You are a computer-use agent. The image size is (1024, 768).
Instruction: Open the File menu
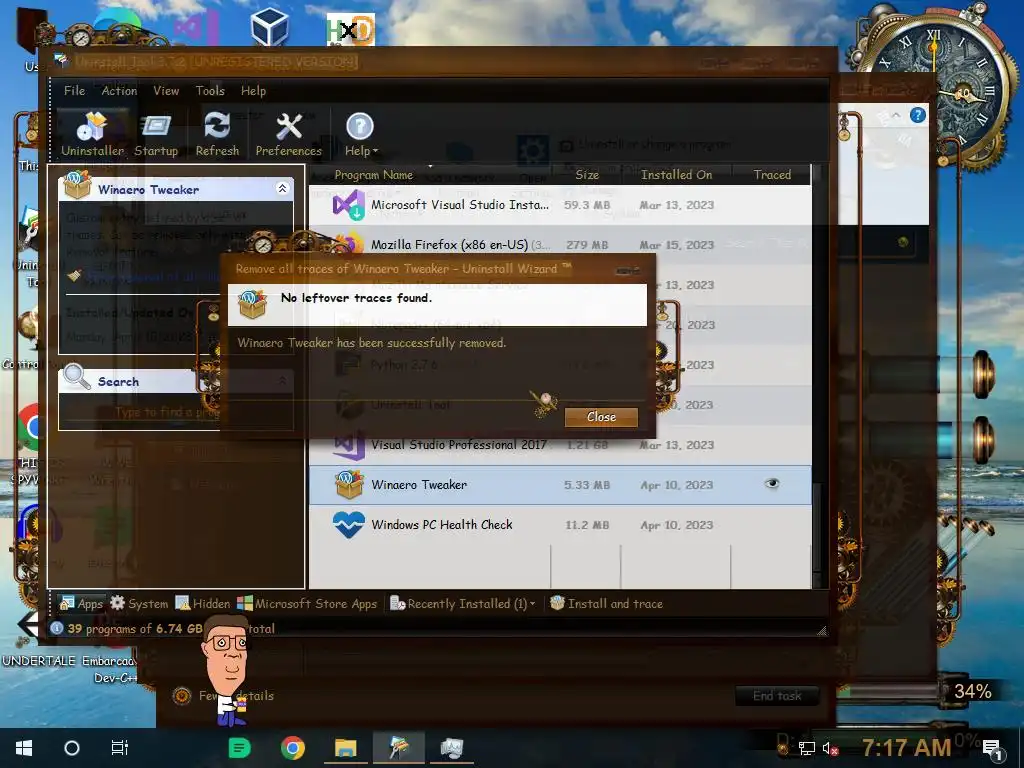74,91
